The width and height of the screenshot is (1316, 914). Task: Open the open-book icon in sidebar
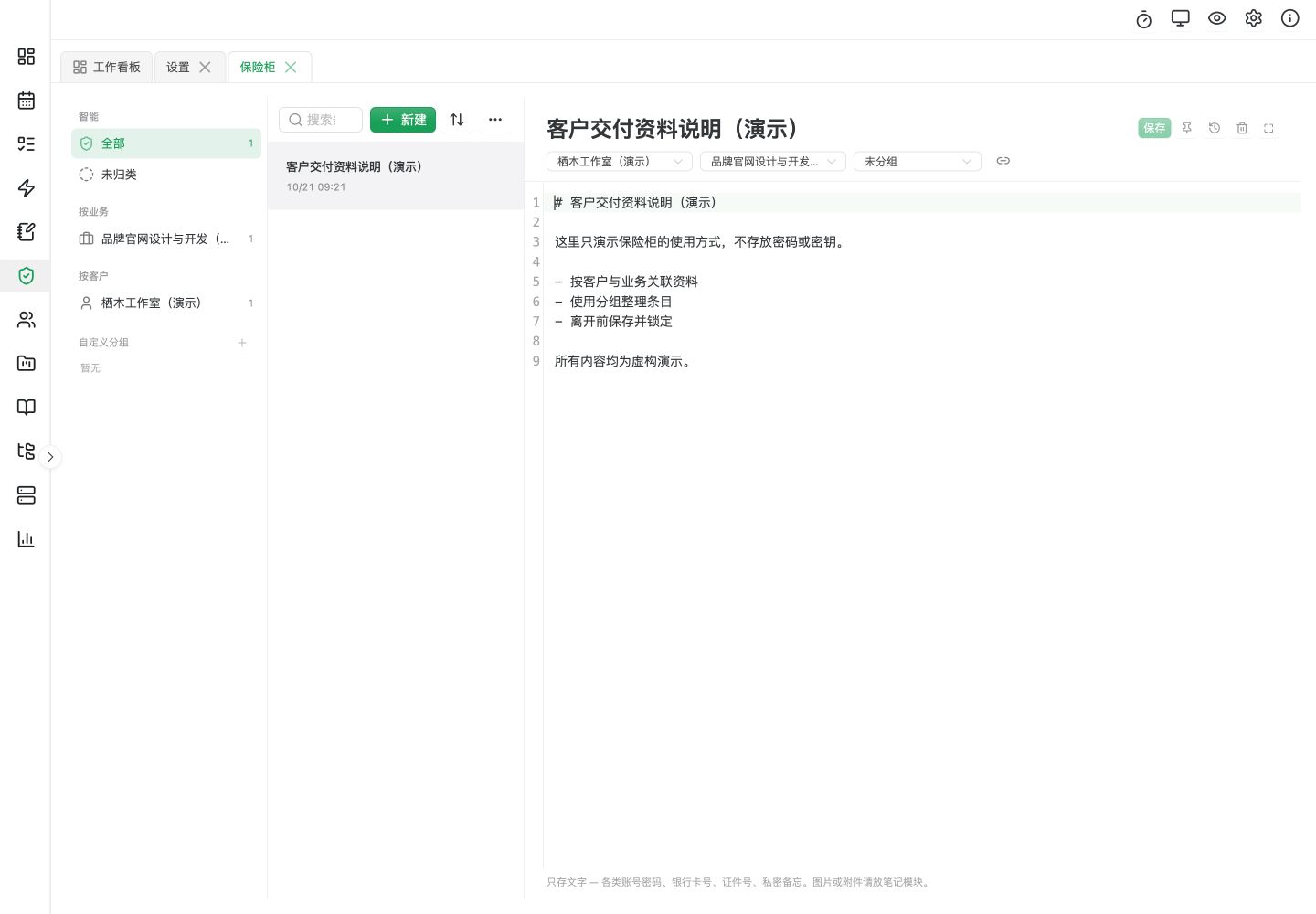(x=27, y=408)
